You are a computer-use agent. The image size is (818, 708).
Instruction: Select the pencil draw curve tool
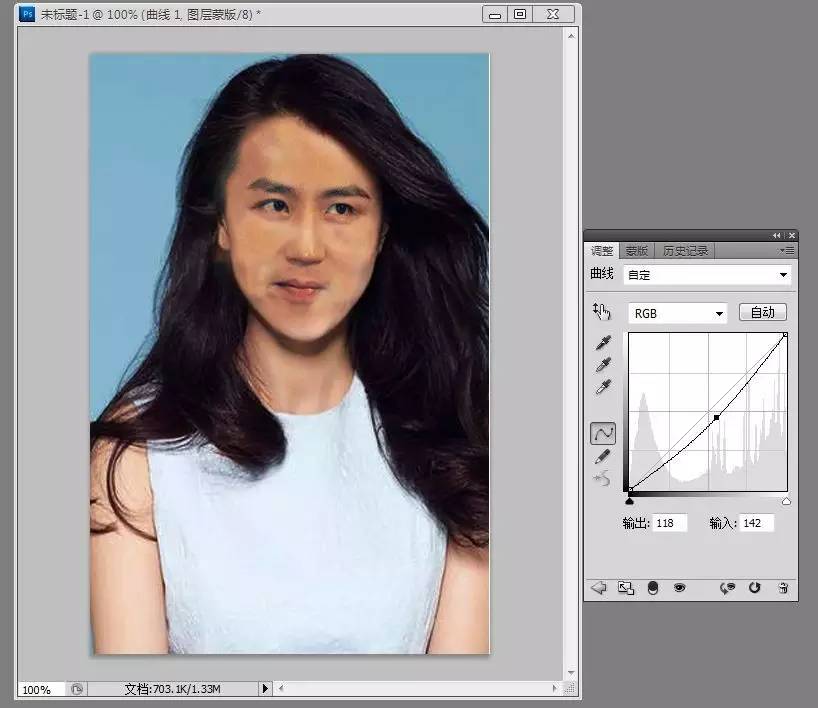[x=603, y=456]
